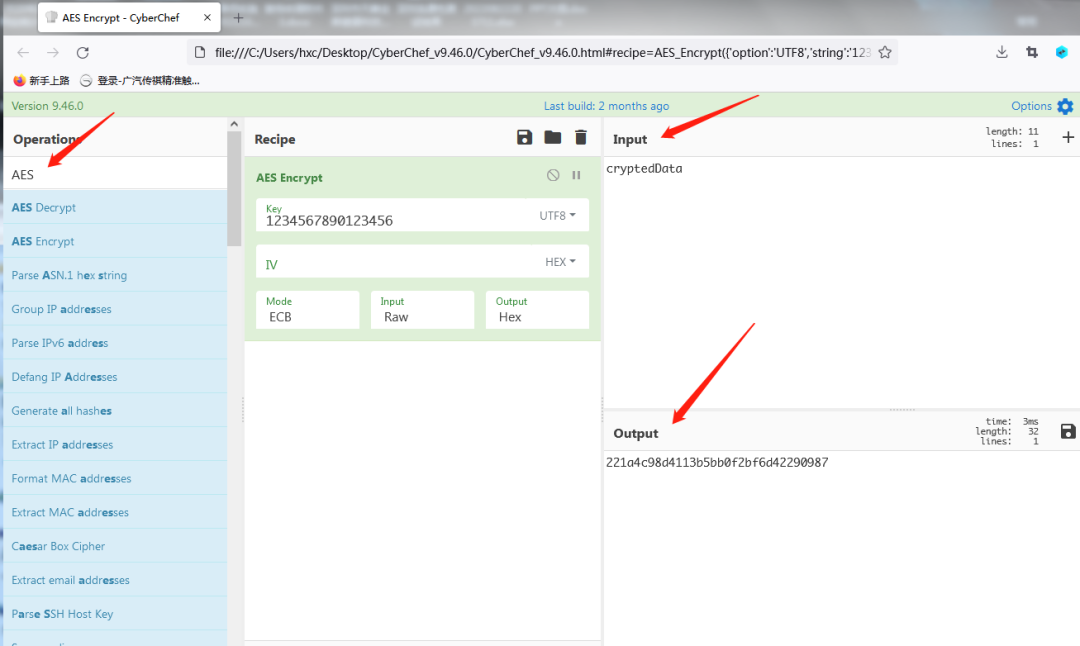The height and width of the screenshot is (646, 1080).
Task: Select Parse ASN.1 hex string operation
Action: click(x=115, y=275)
